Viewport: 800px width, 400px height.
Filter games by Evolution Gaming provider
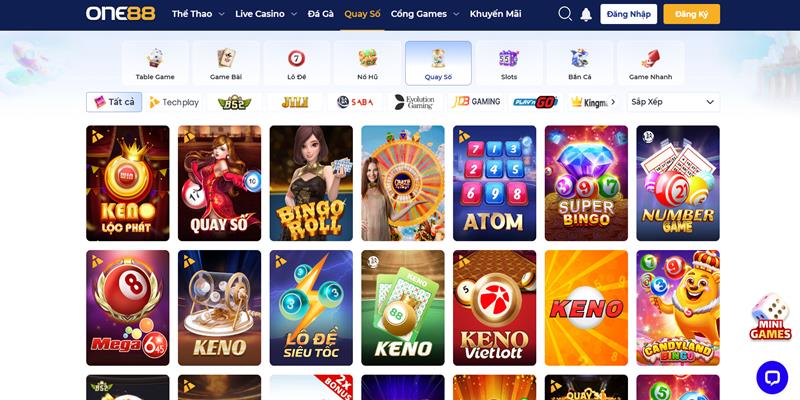click(x=415, y=102)
